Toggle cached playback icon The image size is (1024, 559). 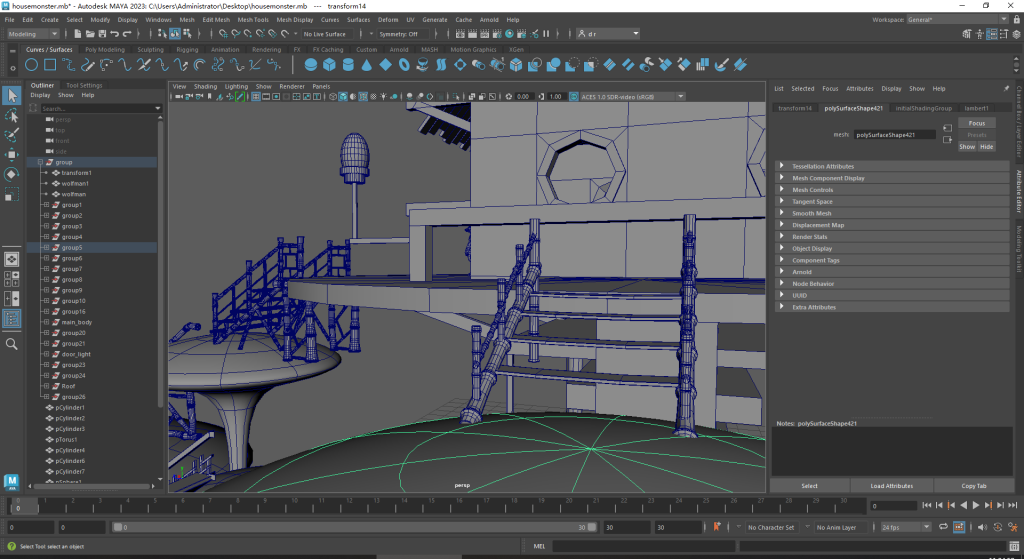click(x=959, y=527)
